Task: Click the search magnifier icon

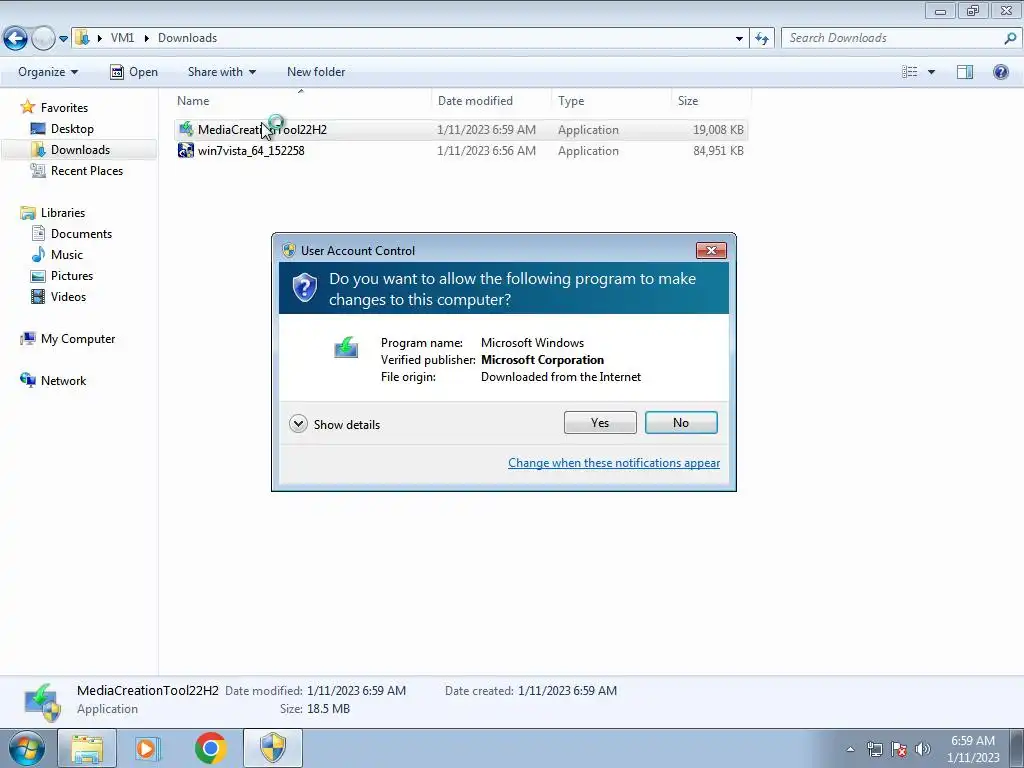Action: (1010, 38)
